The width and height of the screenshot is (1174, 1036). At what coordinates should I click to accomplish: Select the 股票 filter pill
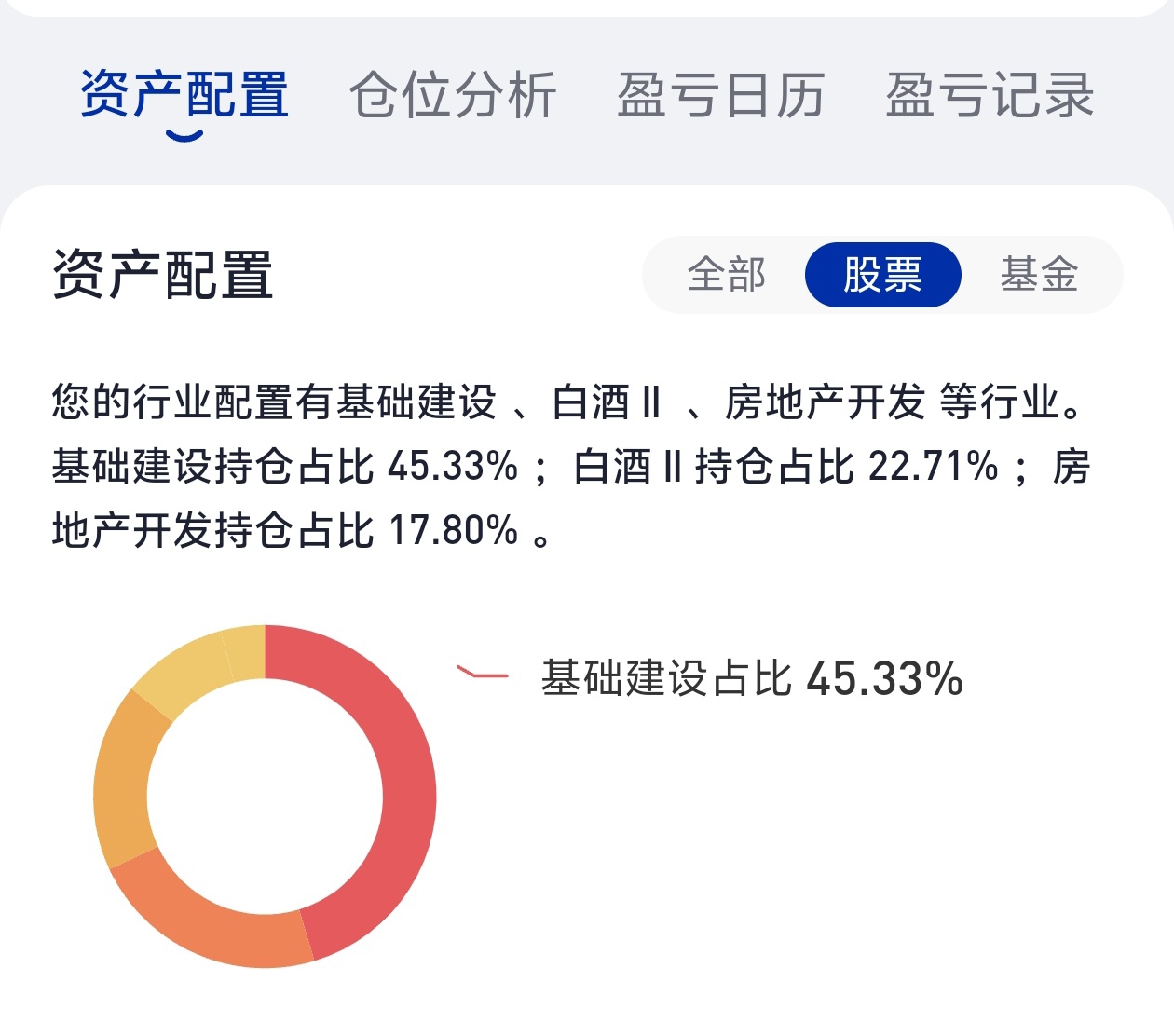(x=882, y=275)
